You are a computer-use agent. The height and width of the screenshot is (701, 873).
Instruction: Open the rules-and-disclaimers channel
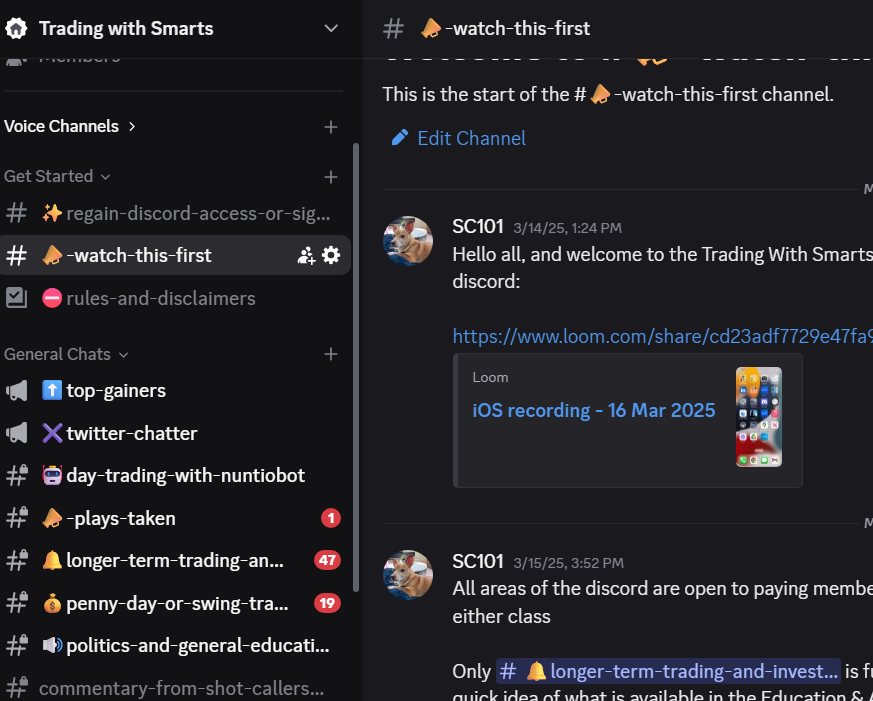(160, 299)
